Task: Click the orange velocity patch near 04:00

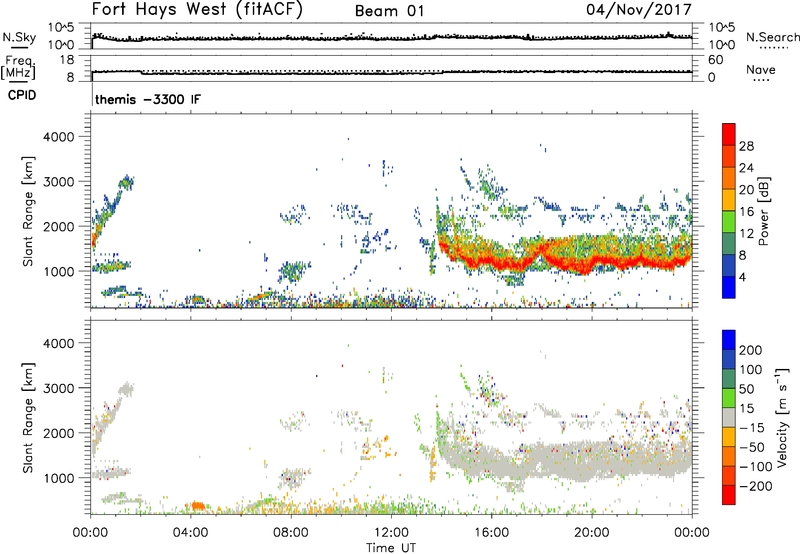Action: [x=197, y=506]
